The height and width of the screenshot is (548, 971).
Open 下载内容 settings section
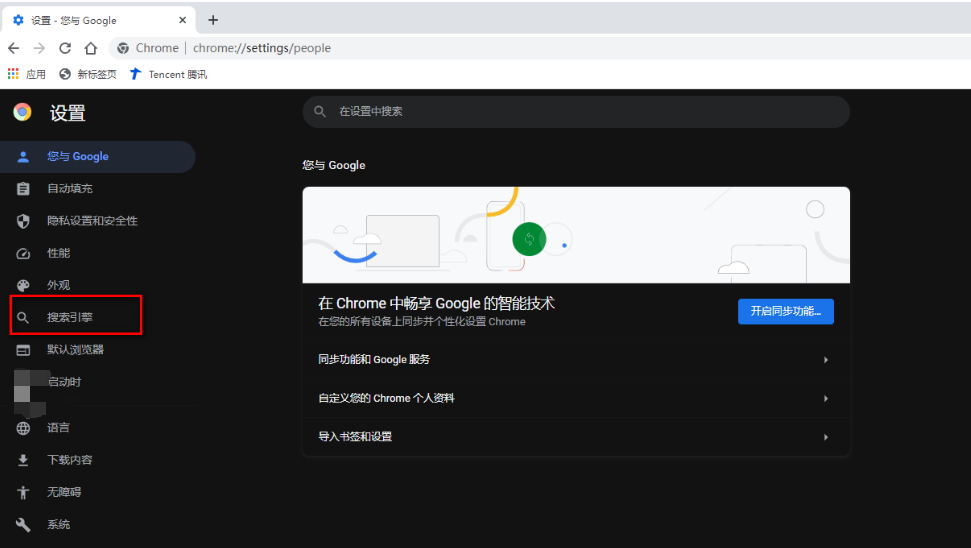(98, 460)
